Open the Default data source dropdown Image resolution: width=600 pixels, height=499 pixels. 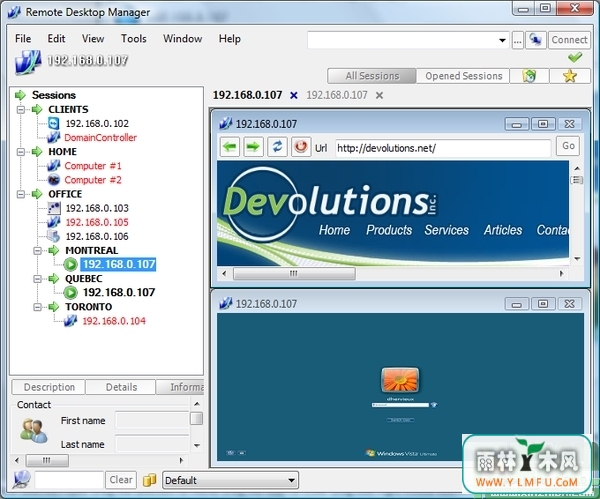coord(291,480)
